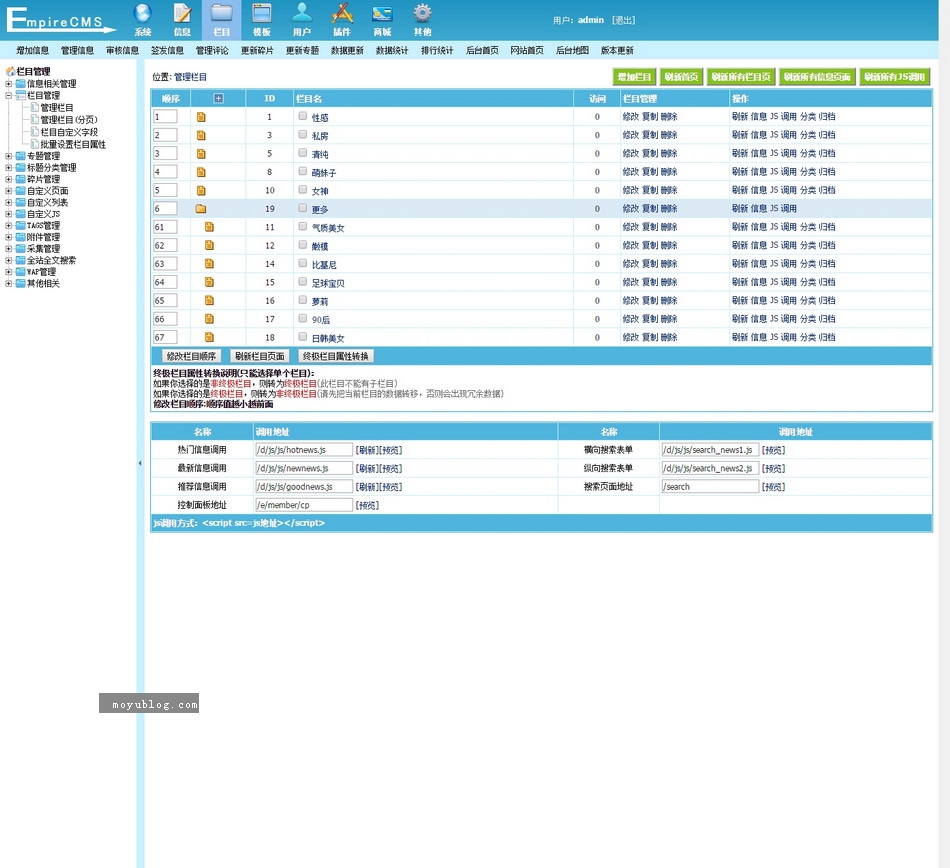Click the page icon in the 日韩美女 row
Screen dimensions: 950x868
209,337
